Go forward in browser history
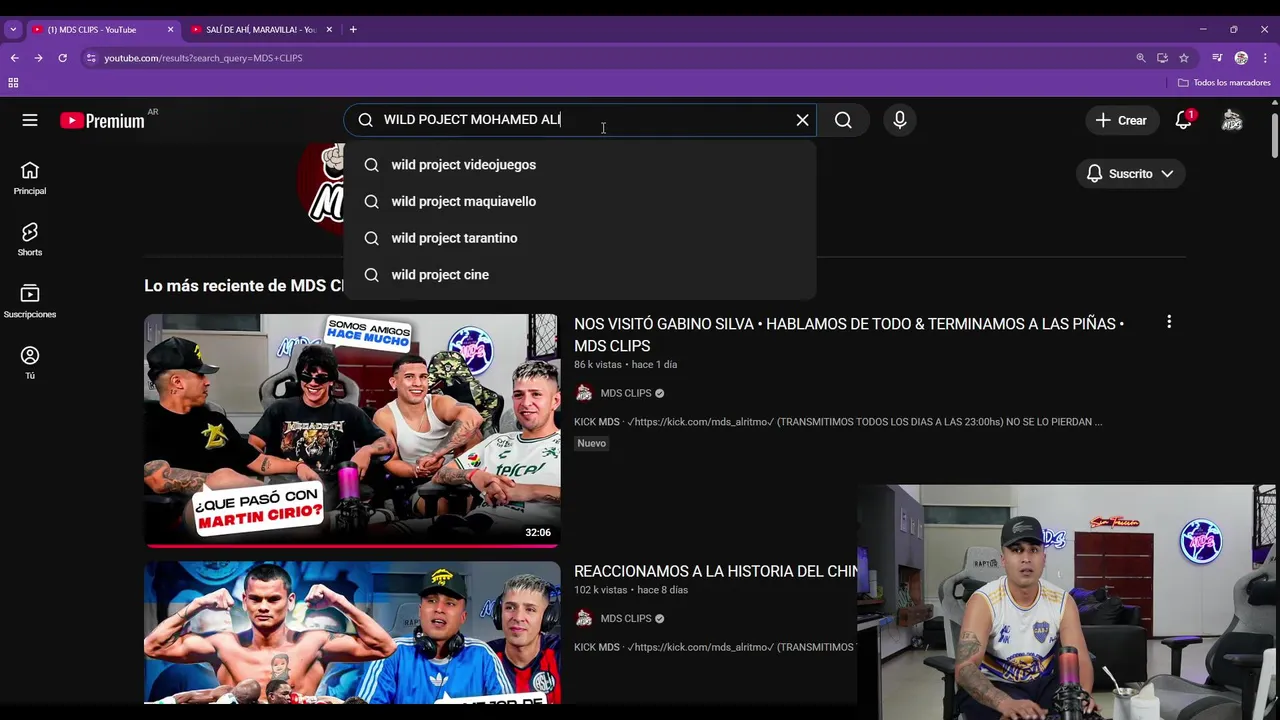 38,58
